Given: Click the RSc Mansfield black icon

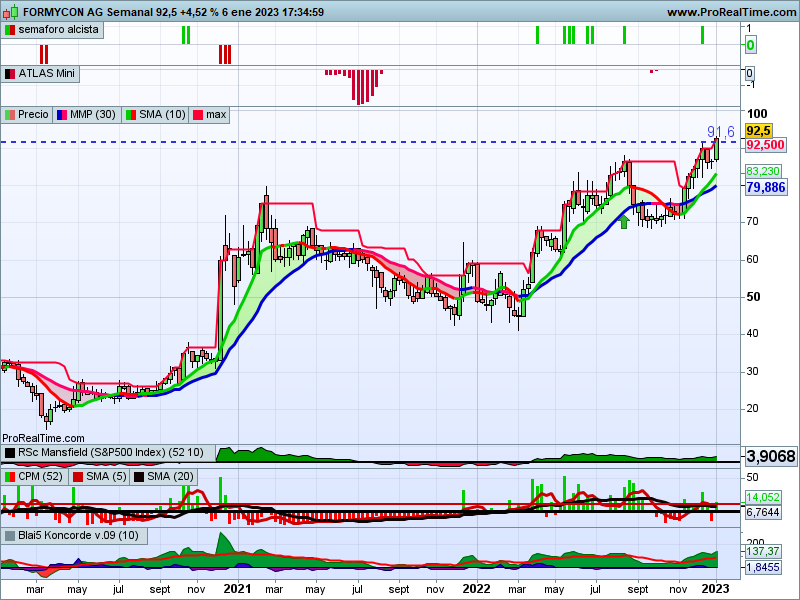Looking at the screenshot, I should point(10,453).
